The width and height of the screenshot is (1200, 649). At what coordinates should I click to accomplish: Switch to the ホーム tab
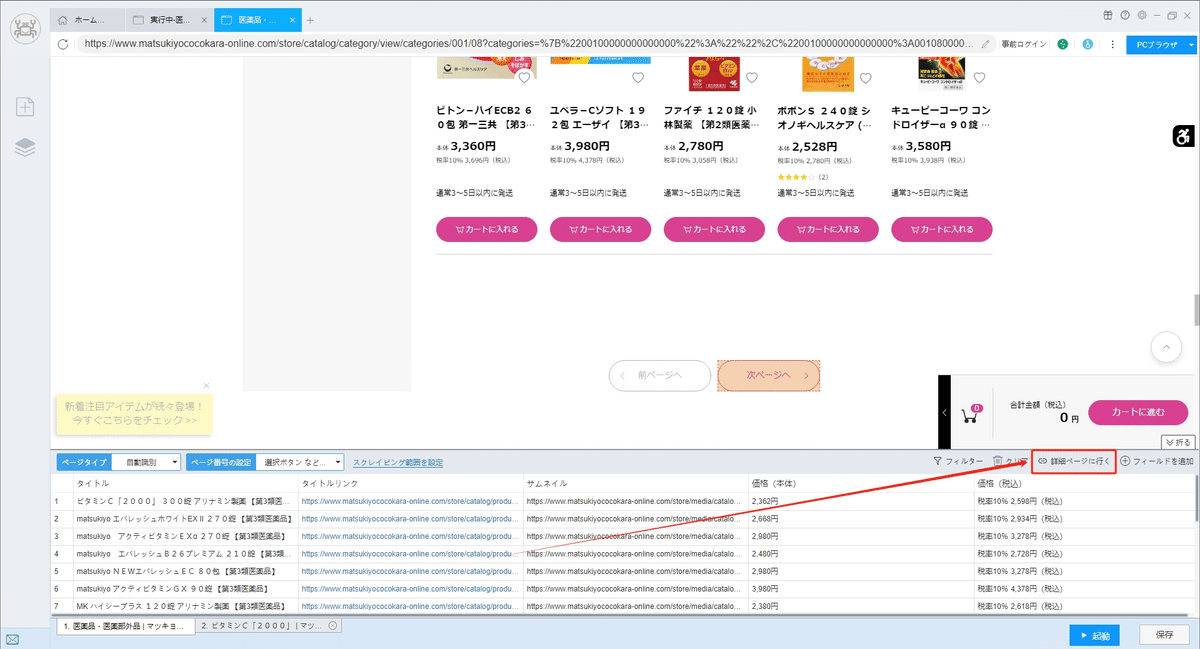coord(88,20)
